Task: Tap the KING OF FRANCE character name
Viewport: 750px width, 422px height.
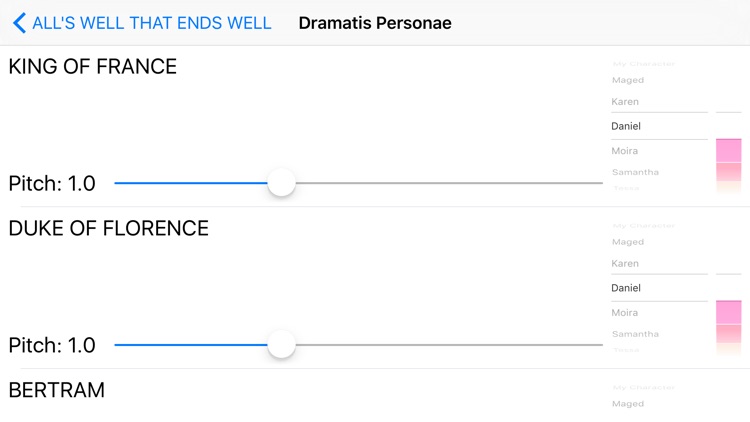Action: click(x=93, y=67)
